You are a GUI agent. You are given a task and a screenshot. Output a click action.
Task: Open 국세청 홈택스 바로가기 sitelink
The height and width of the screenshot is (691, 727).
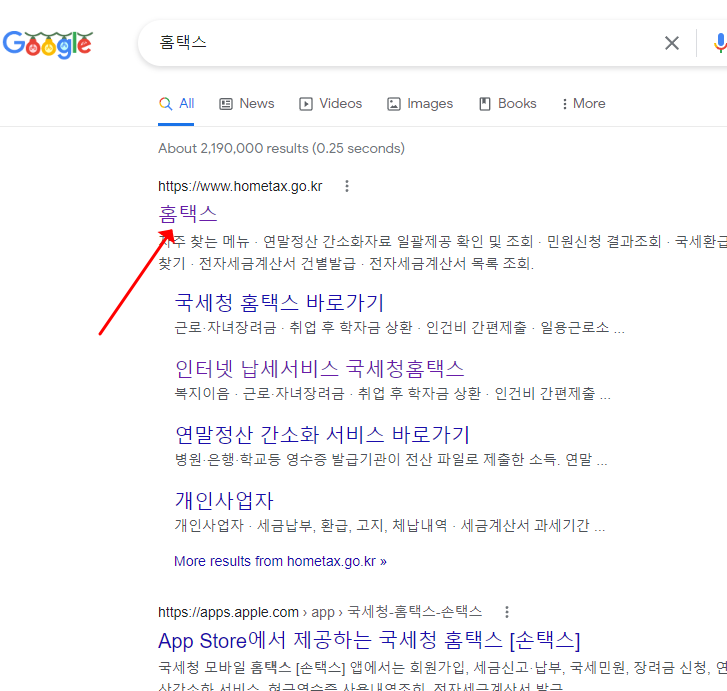click(279, 303)
